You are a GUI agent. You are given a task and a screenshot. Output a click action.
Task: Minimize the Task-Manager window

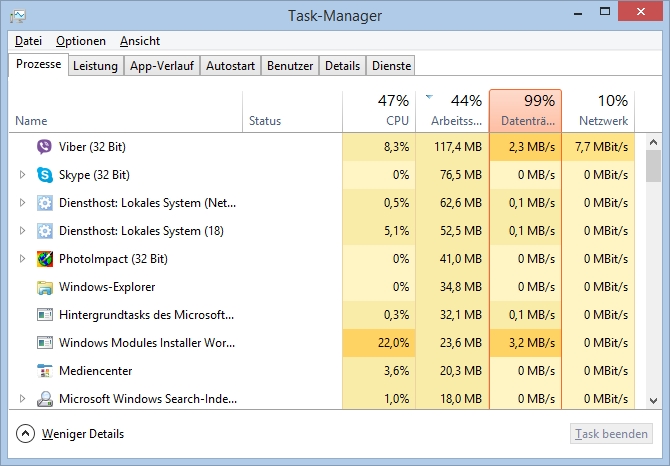578,13
